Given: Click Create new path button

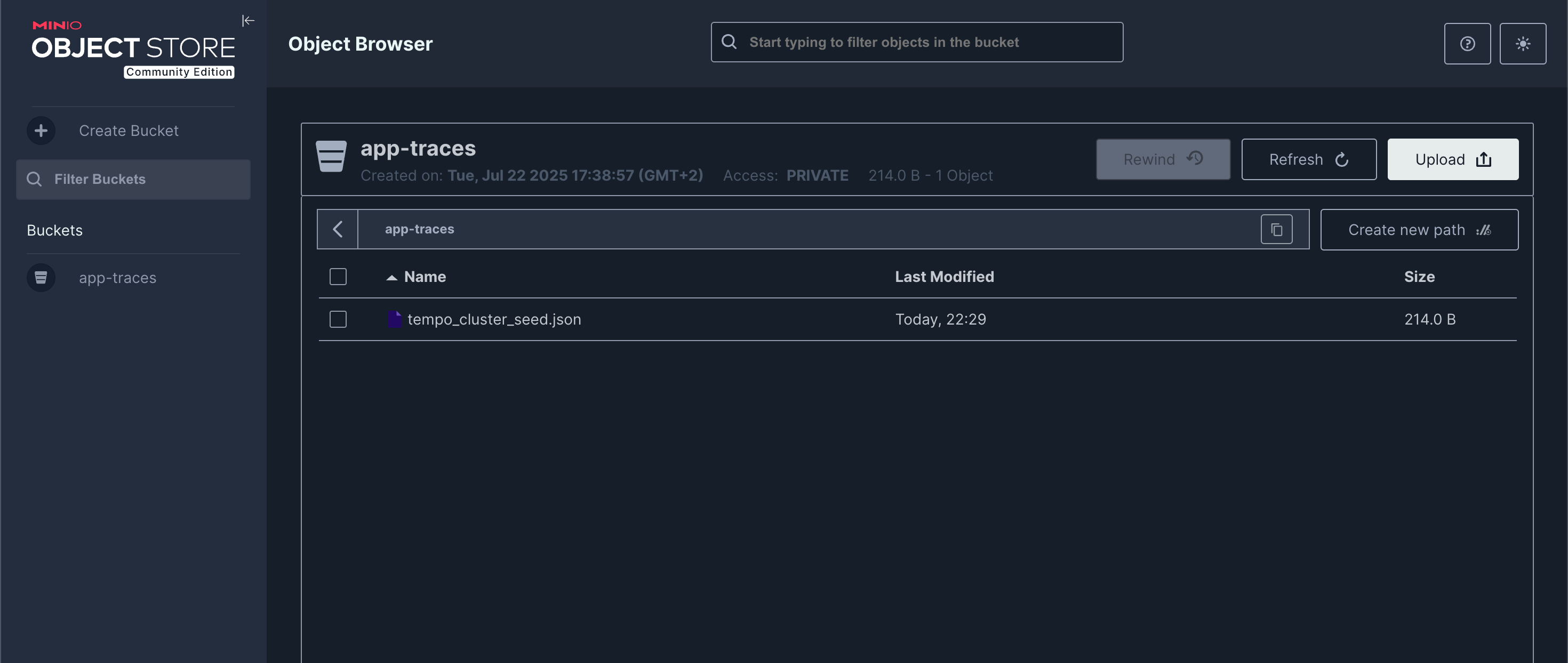Looking at the screenshot, I should (x=1419, y=229).
